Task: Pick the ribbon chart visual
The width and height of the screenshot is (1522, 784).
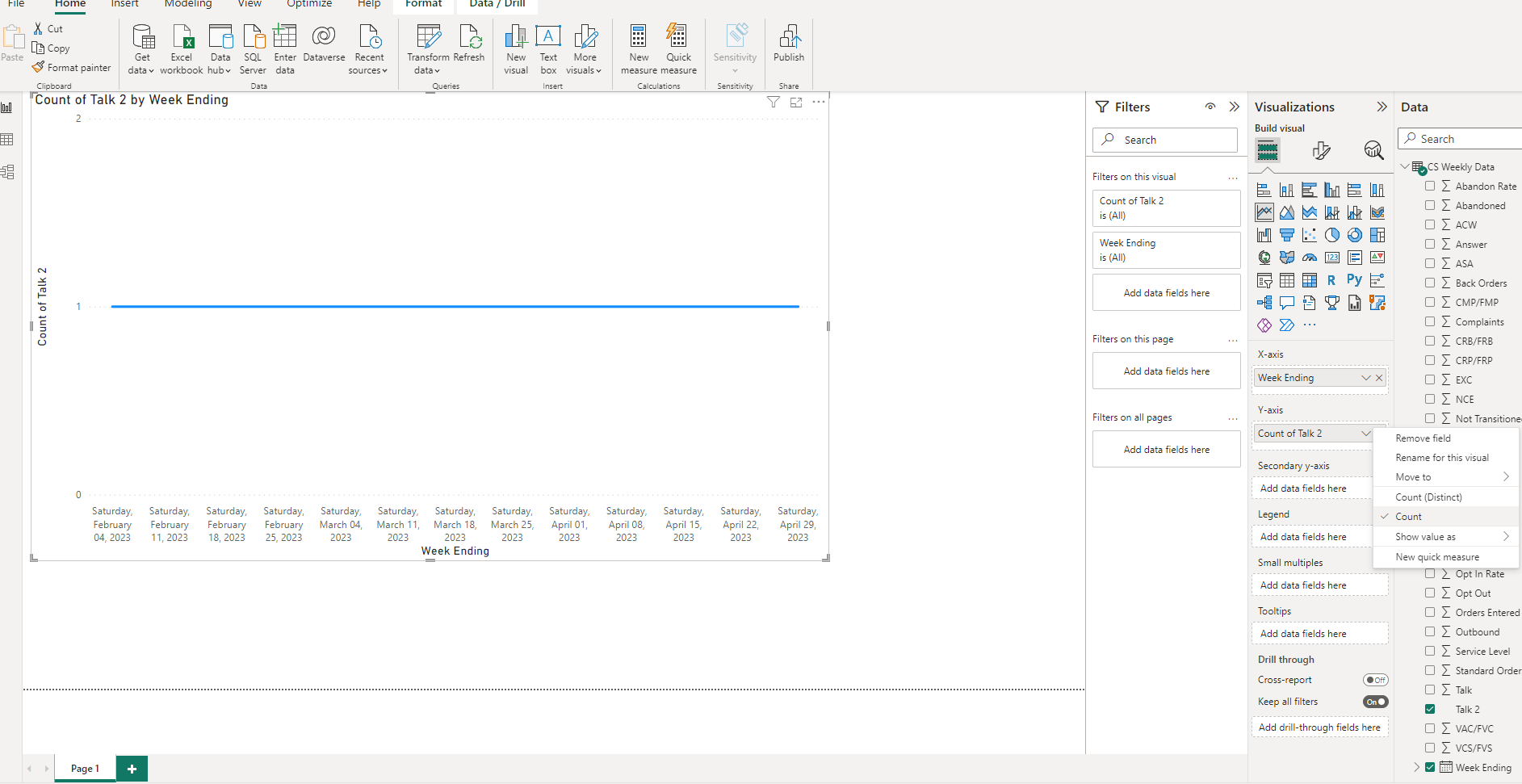Action: coord(1377,212)
